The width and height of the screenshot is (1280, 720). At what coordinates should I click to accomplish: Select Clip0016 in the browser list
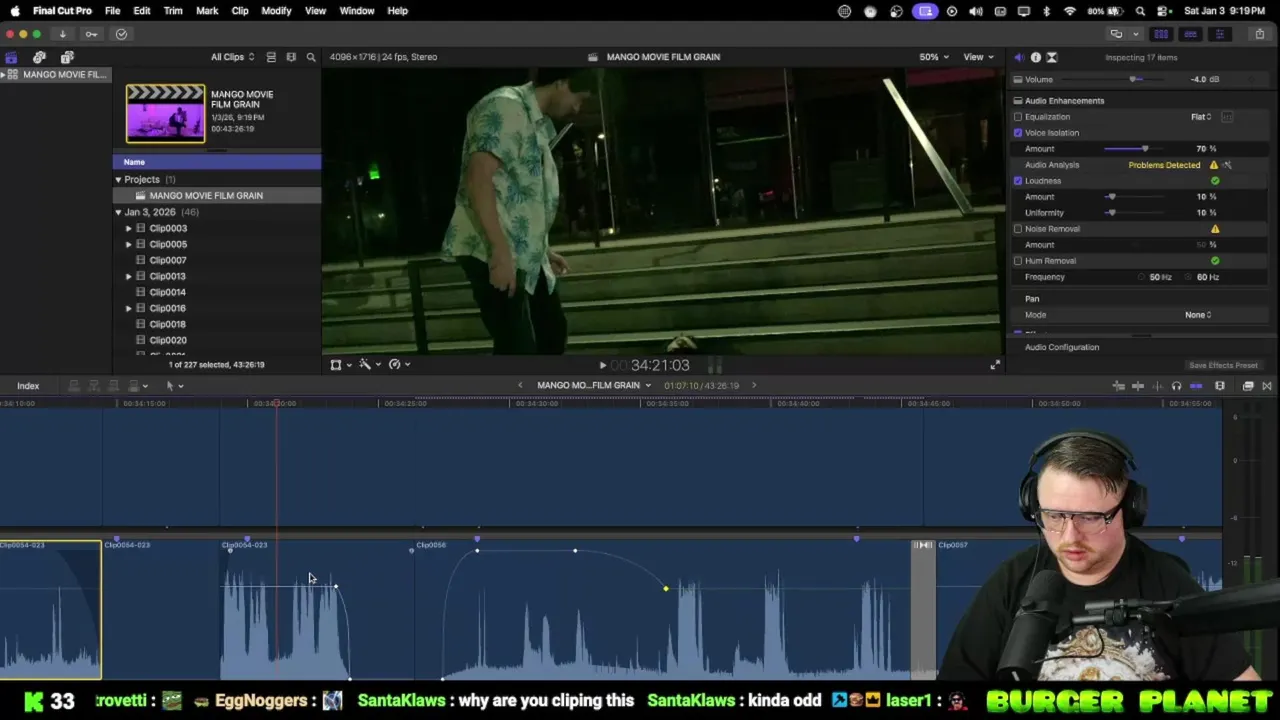coord(168,308)
